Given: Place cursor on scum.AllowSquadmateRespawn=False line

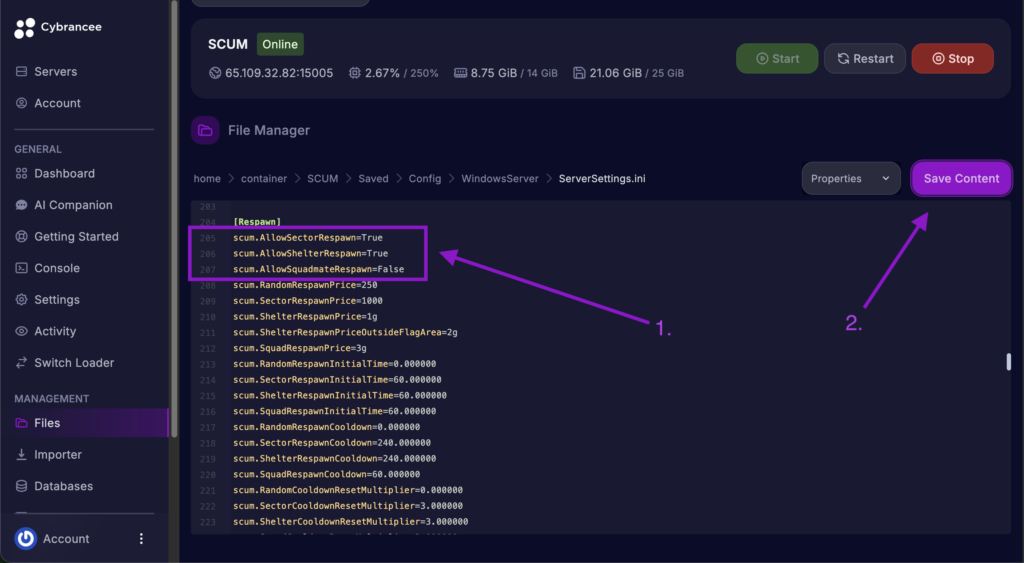Looking at the screenshot, I should pyautogui.click(x=318, y=269).
